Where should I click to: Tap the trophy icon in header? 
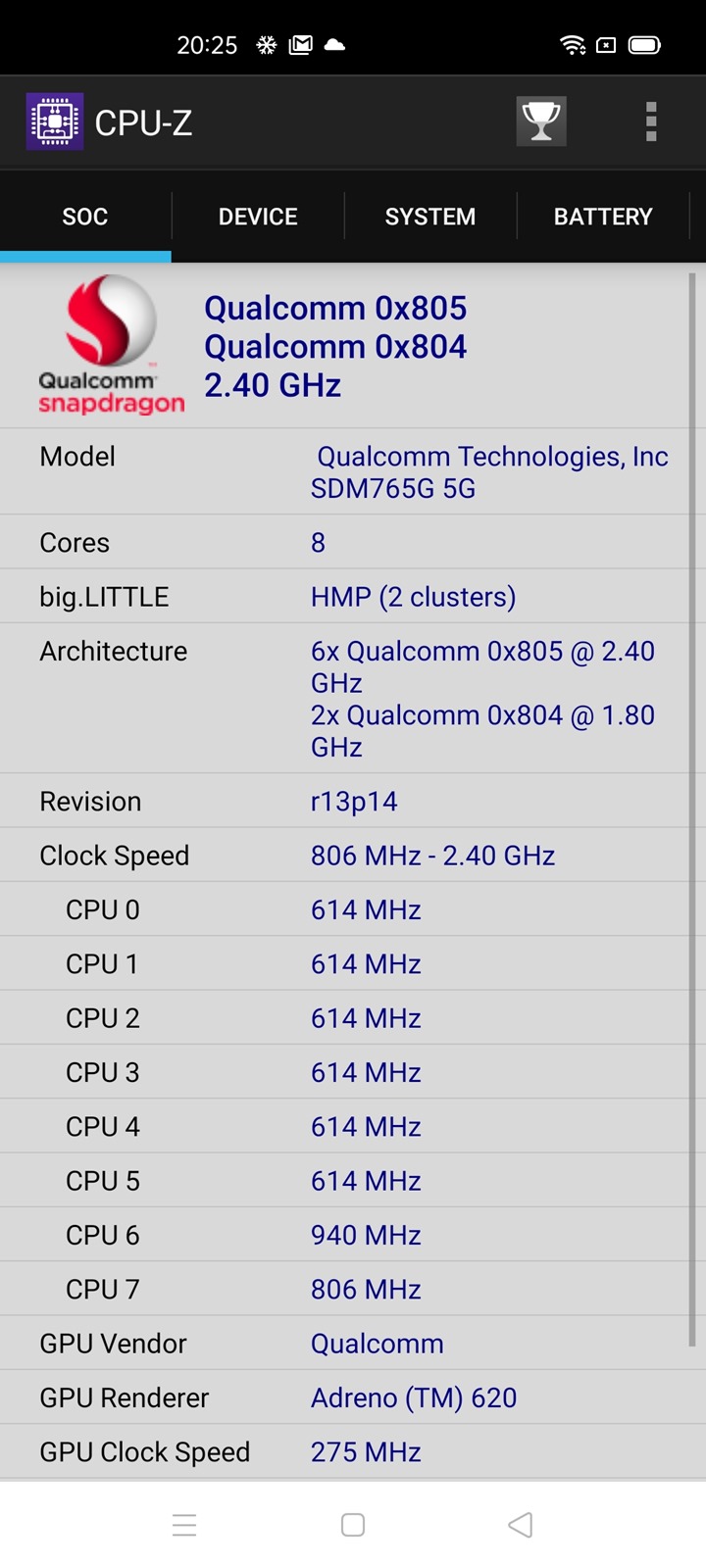pyautogui.click(x=541, y=122)
